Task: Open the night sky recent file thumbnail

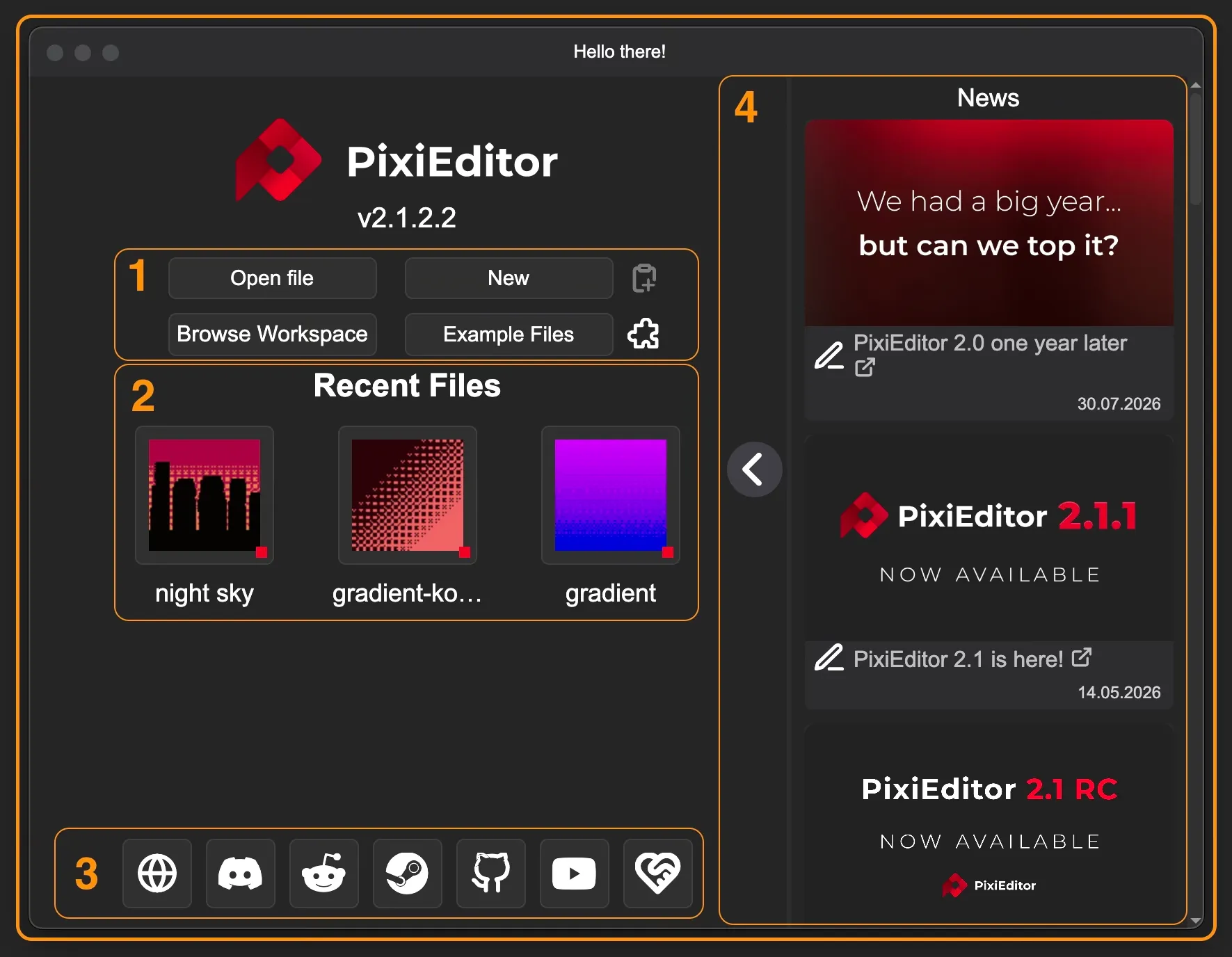Action: coord(205,495)
